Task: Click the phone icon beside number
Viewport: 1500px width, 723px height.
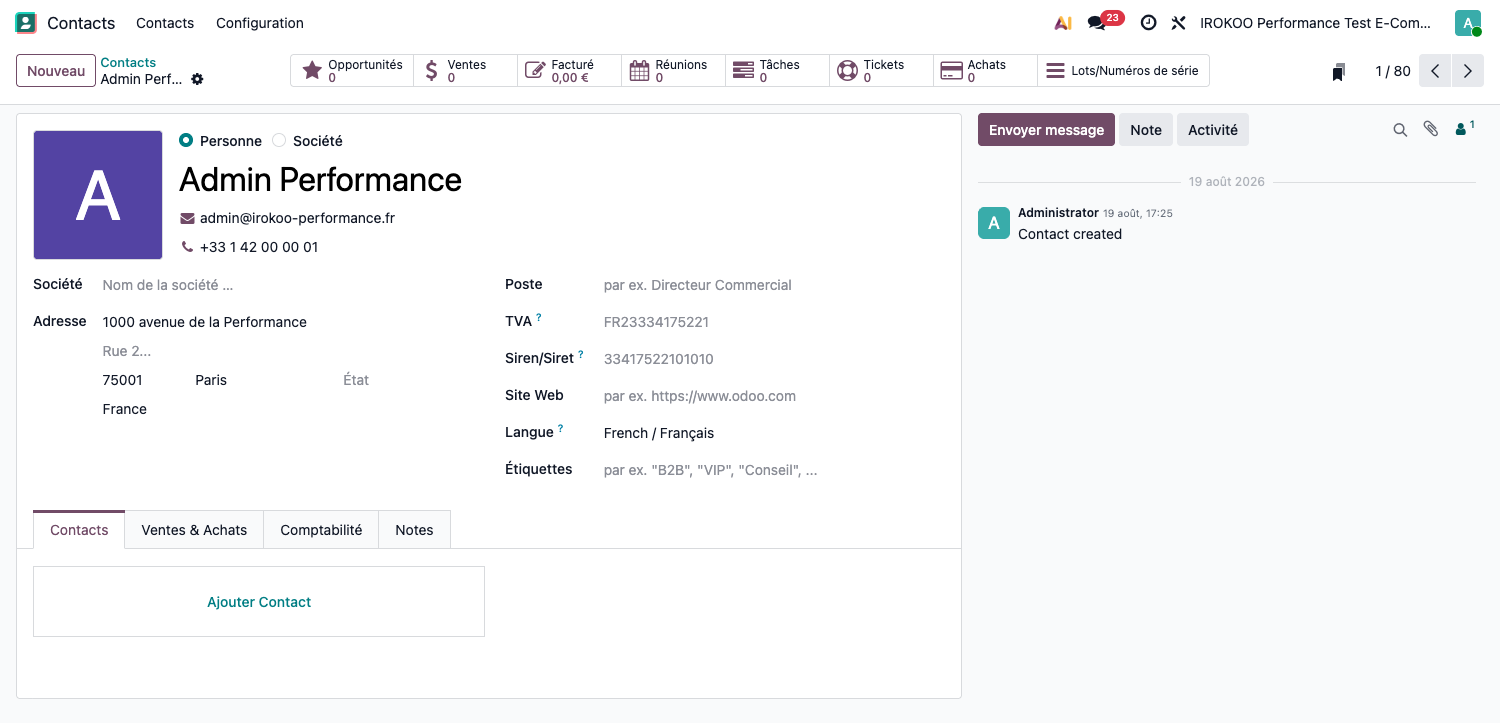Action: 187,247
